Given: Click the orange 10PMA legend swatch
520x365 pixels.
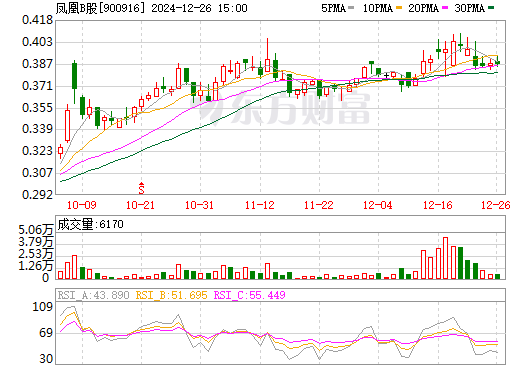Looking at the screenshot, I should (399, 8).
